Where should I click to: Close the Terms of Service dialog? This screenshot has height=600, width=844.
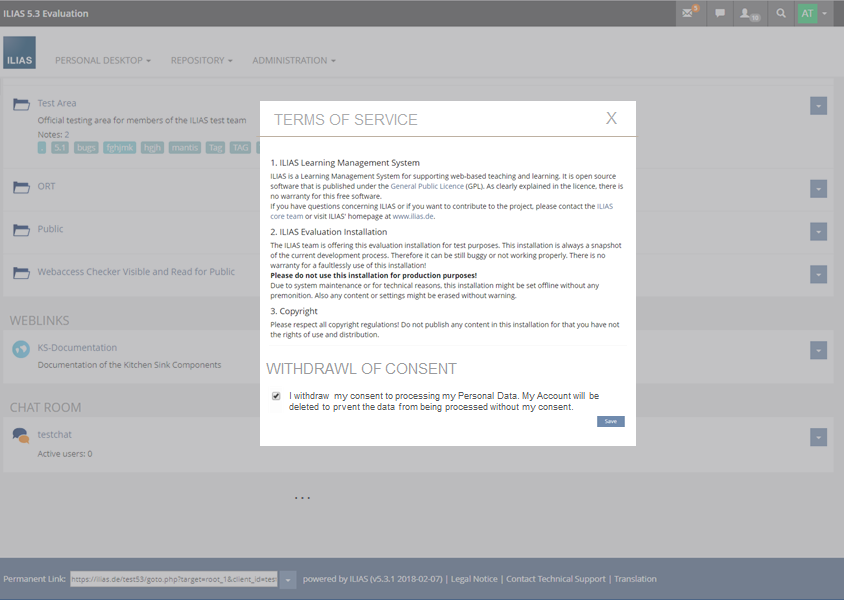coord(611,118)
